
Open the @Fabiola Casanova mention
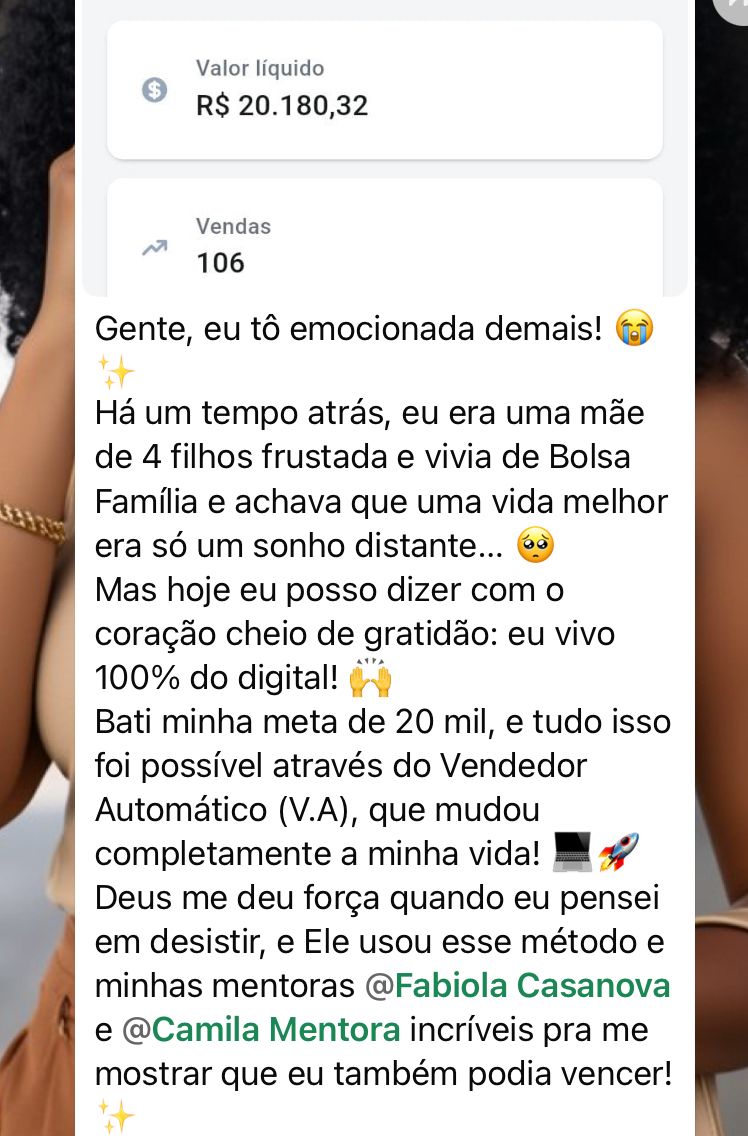[518, 985]
